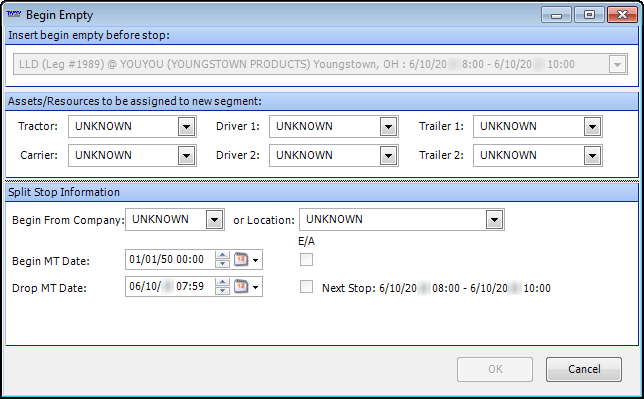
Task: Open the Drop MT Date calendar icon
Action: [x=241, y=286]
